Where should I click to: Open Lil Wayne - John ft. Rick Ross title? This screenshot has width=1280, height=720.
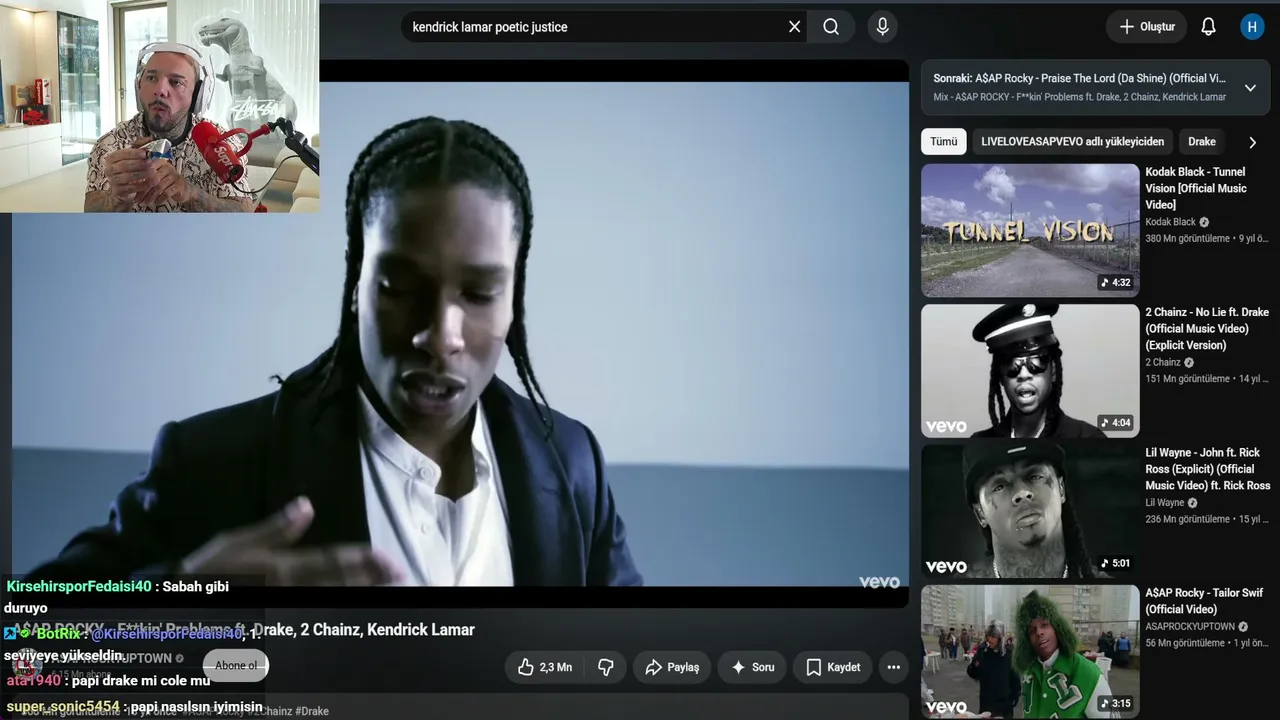1208,469
